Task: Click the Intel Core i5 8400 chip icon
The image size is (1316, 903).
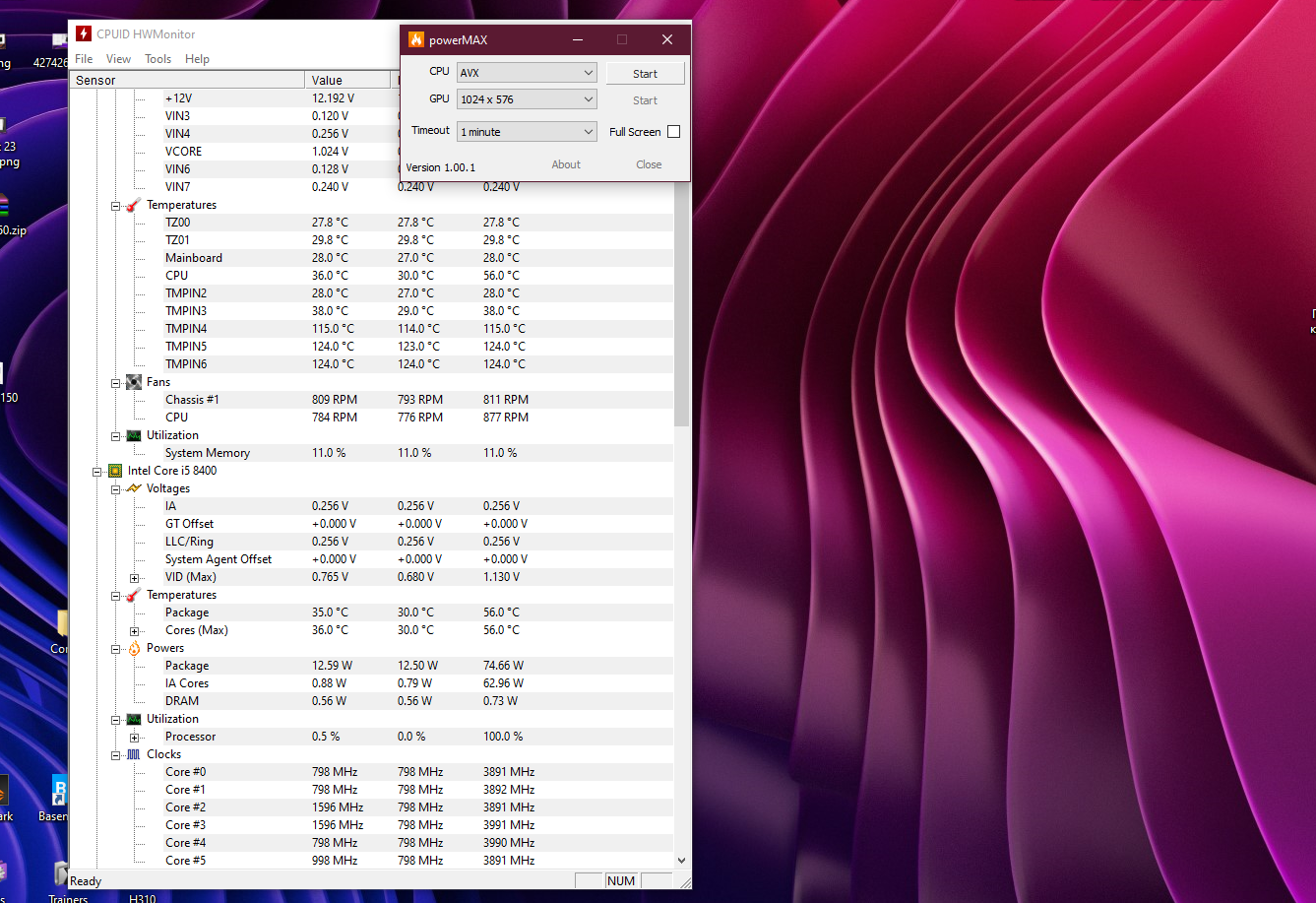Action: coord(115,471)
